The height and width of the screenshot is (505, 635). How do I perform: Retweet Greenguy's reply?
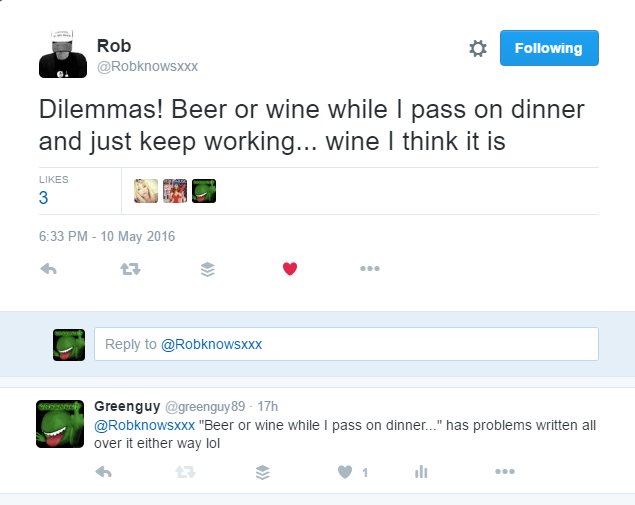(x=183, y=472)
